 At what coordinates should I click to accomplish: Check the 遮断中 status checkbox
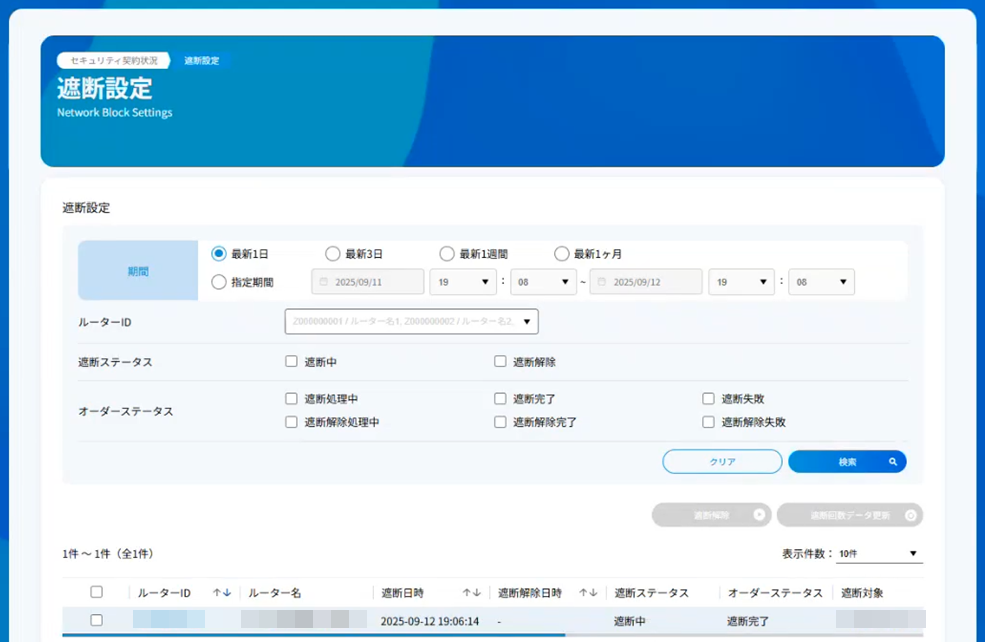[292, 362]
